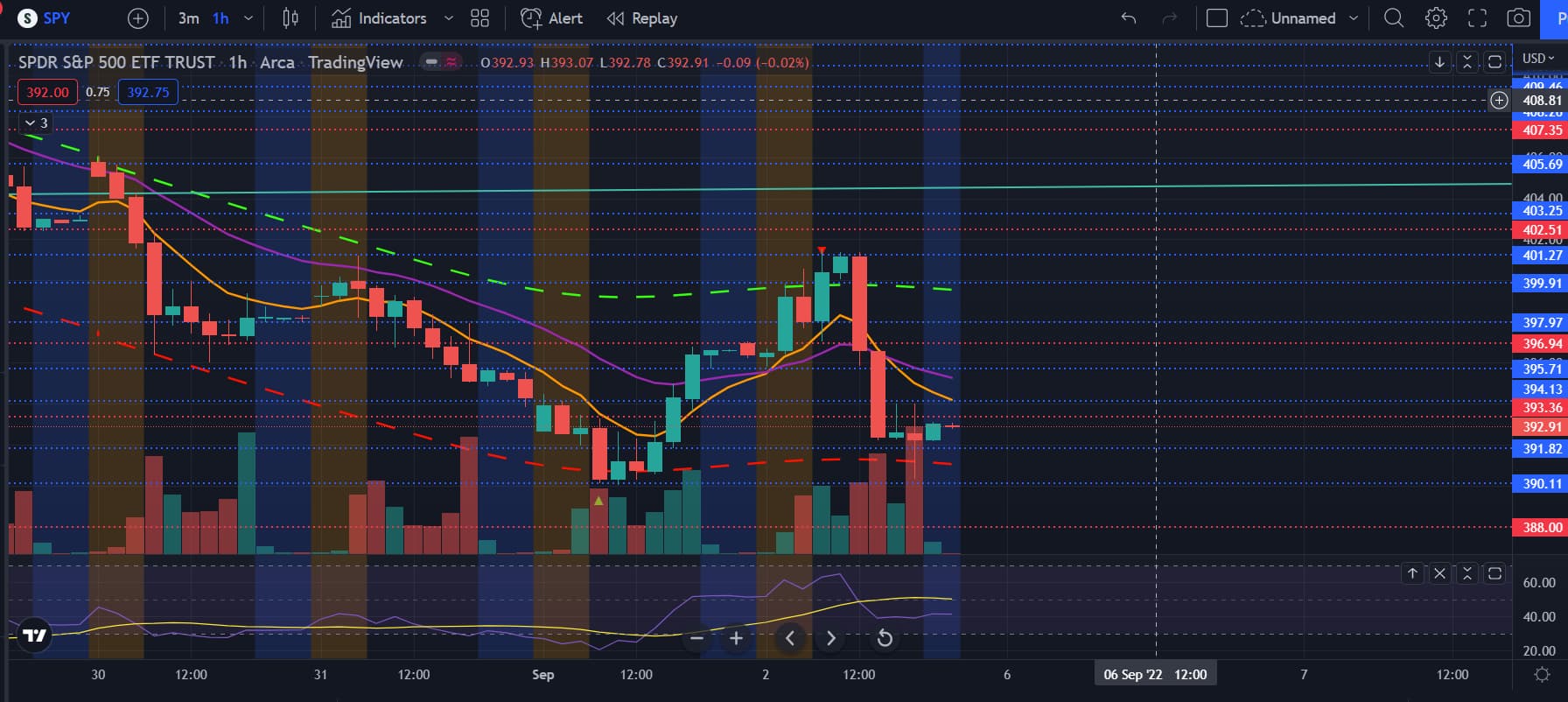Click the 388.00 red price label

pos(1541,527)
